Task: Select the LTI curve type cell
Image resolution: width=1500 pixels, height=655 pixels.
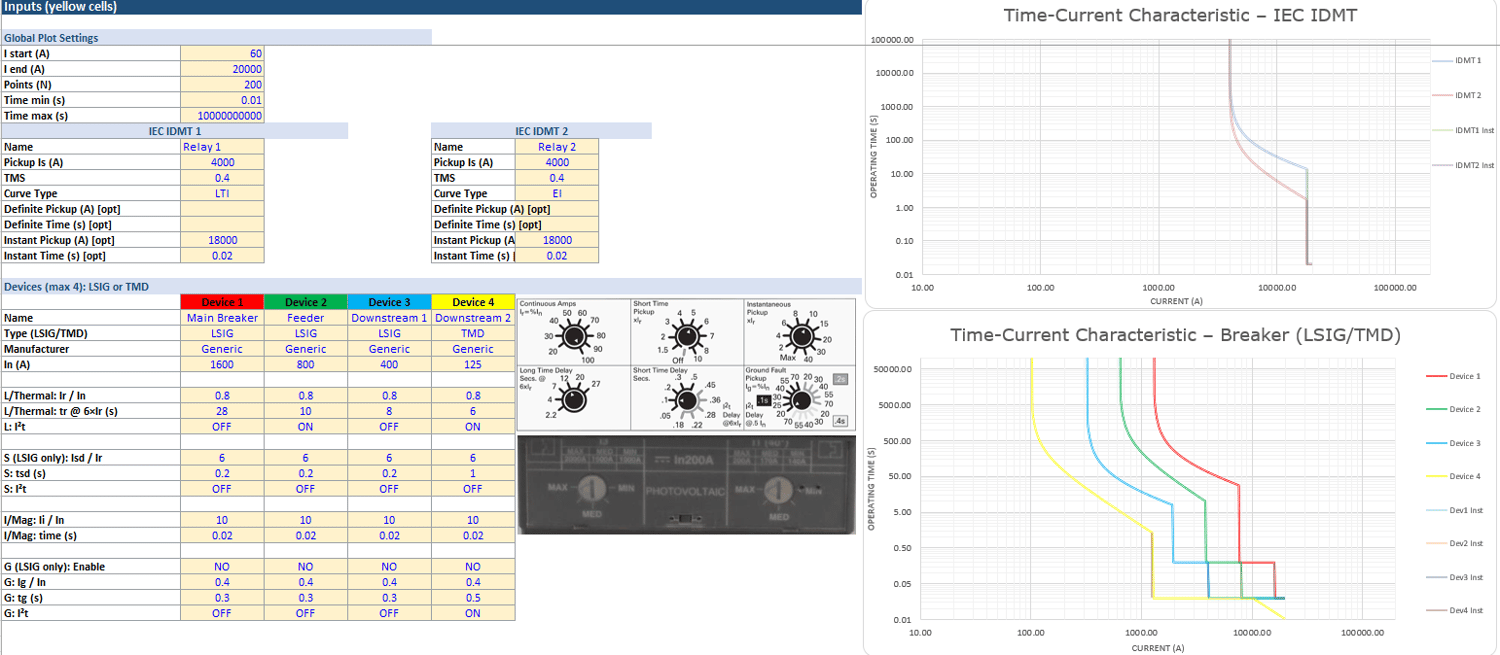Action: pos(222,194)
